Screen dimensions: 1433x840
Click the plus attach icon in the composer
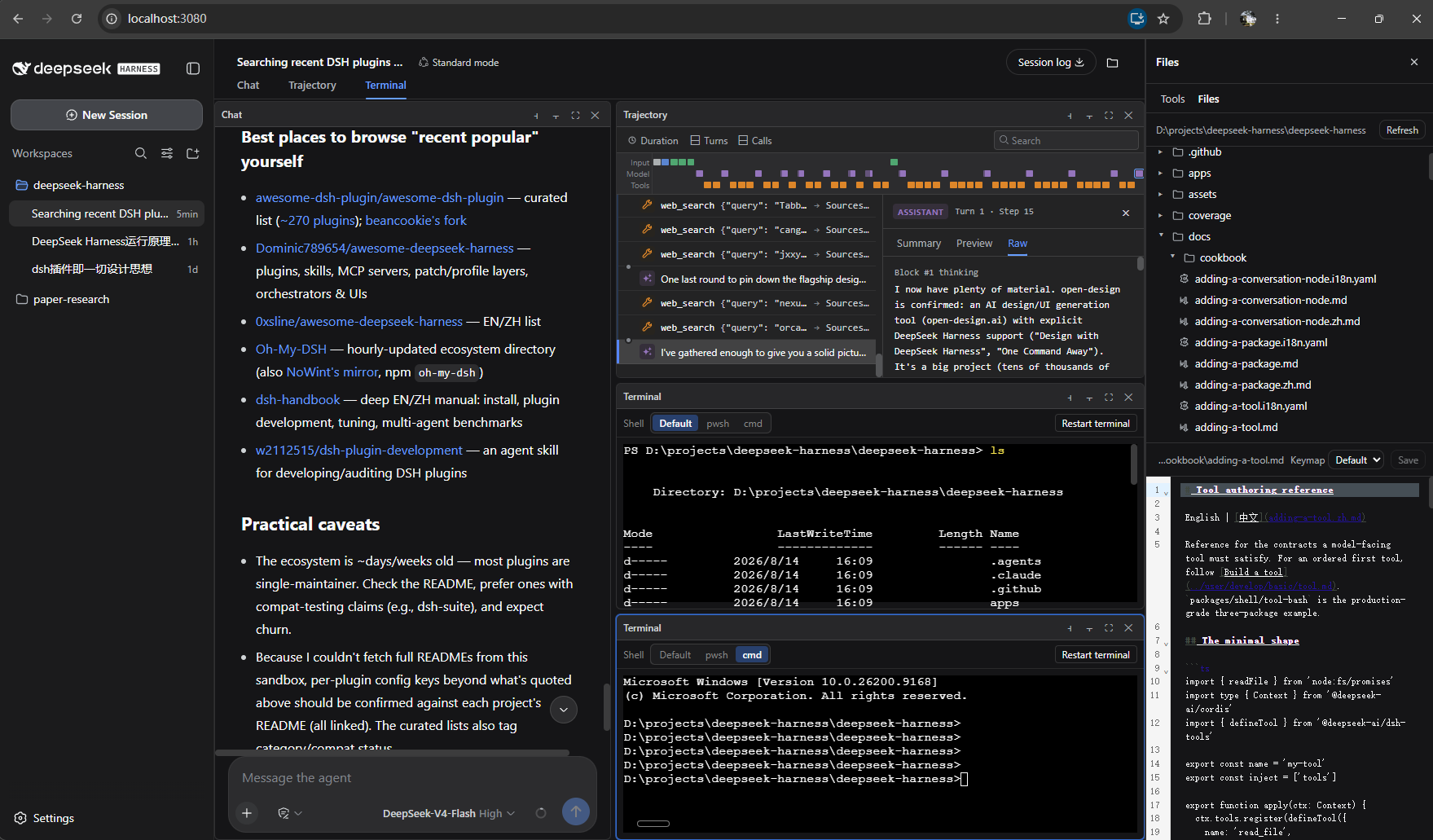click(x=247, y=812)
